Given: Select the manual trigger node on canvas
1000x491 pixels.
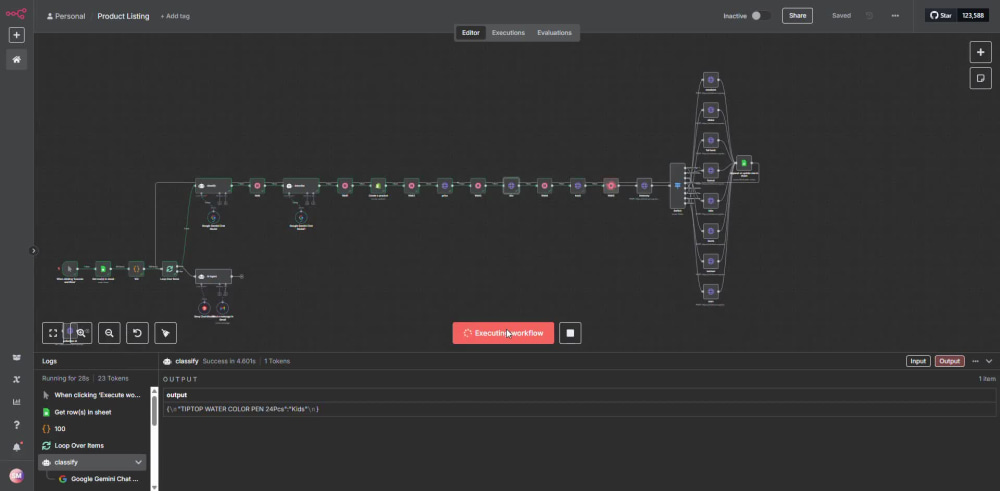Looking at the screenshot, I should point(70,268).
